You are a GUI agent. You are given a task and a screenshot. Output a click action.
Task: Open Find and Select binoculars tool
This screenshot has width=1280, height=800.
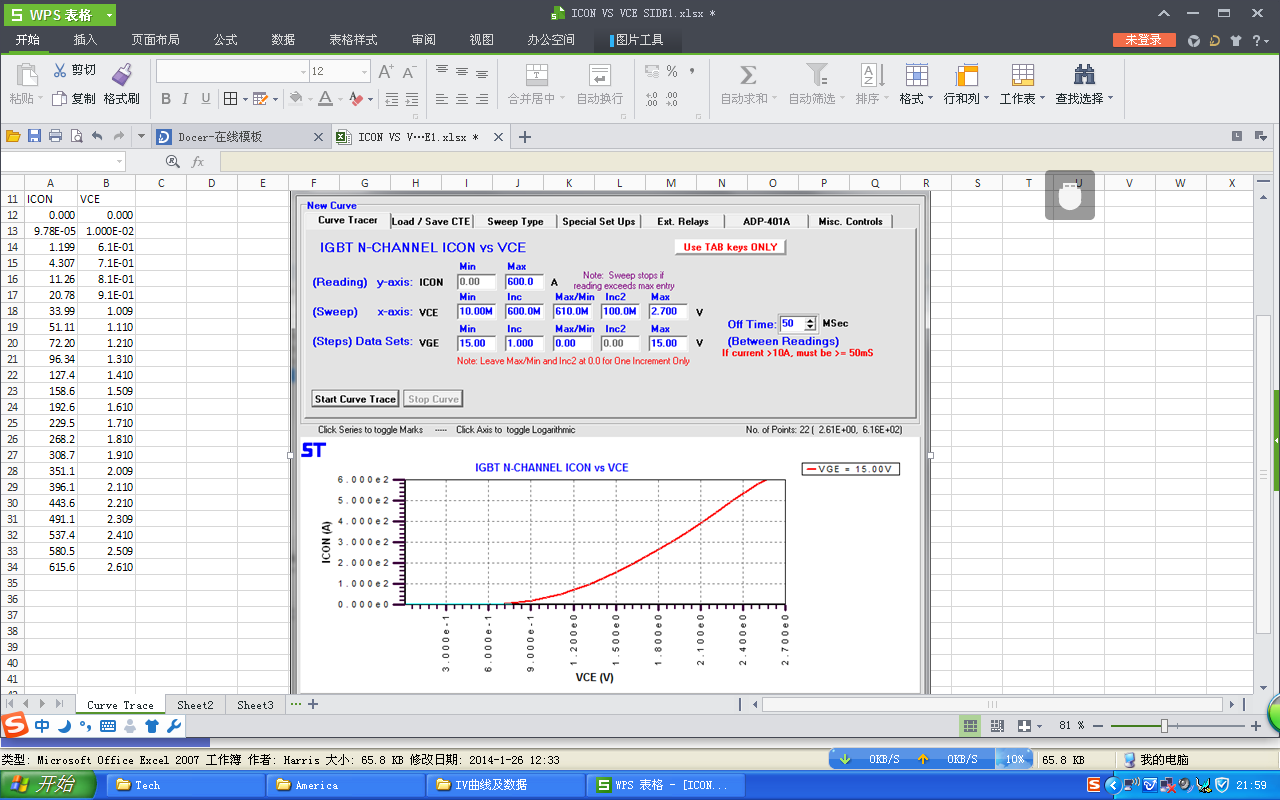point(1084,75)
